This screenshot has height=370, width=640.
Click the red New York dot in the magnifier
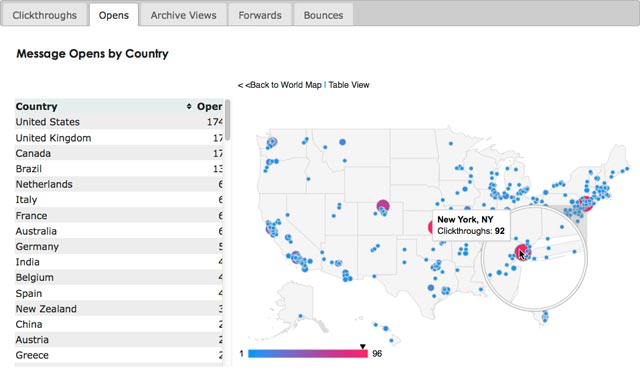pos(522,252)
